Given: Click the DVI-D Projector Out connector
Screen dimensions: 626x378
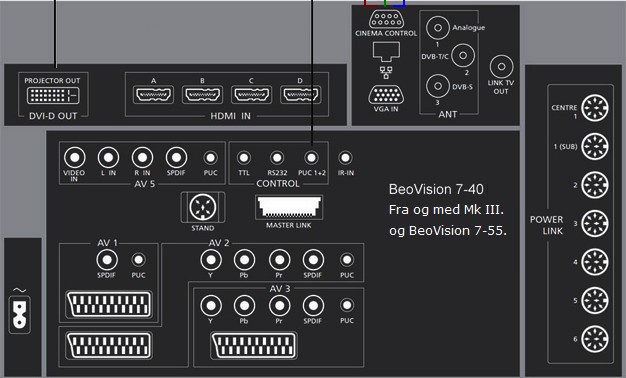Looking at the screenshot, I should (53, 96).
